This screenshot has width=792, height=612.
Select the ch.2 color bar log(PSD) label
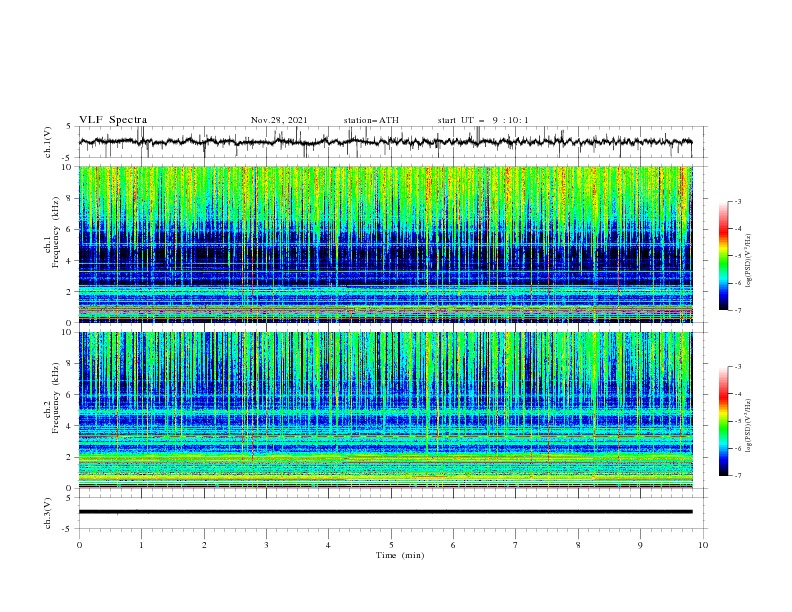748,425
